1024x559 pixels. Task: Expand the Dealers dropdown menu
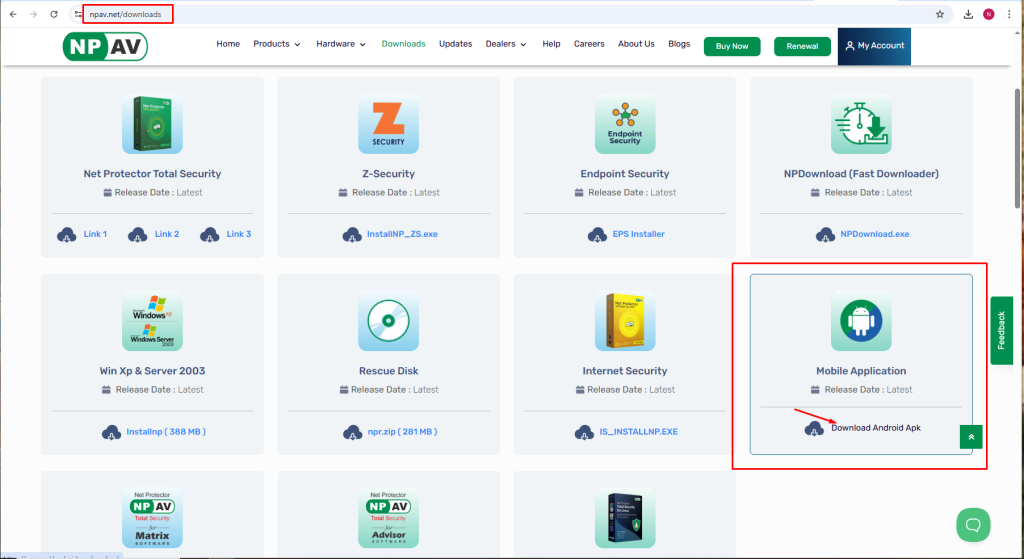(506, 44)
